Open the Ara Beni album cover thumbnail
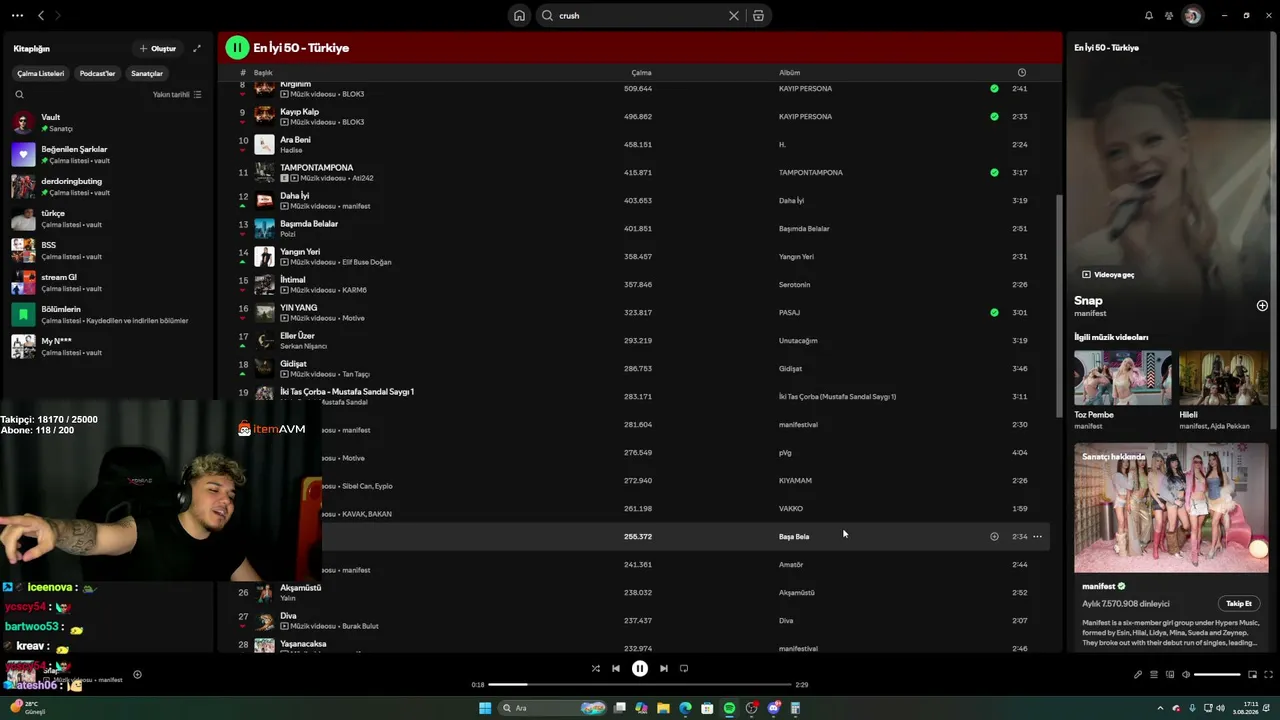Image resolution: width=1280 pixels, height=720 pixels. click(x=264, y=144)
